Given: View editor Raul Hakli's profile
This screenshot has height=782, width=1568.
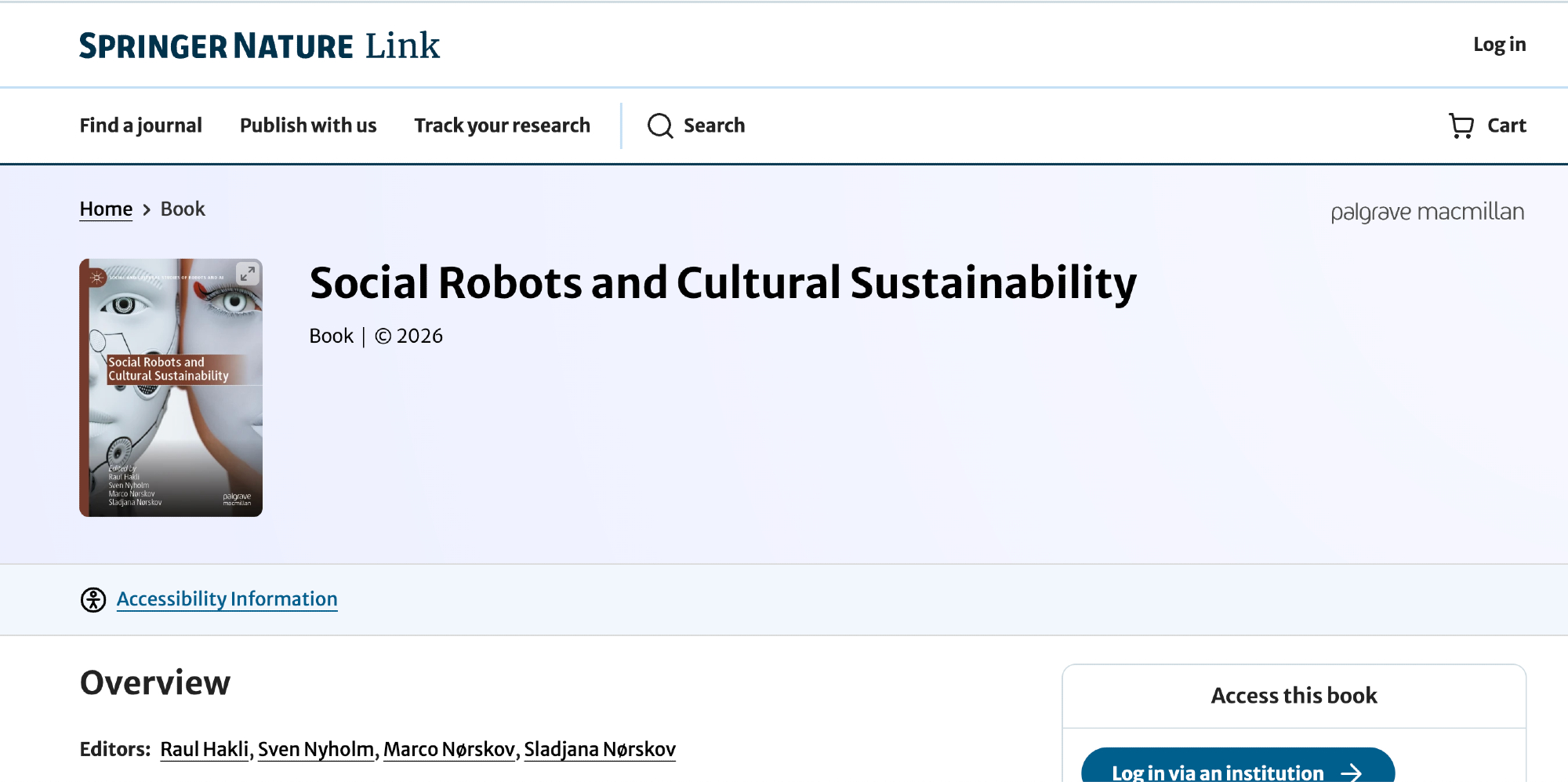Looking at the screenshot, I should [205, 749].
